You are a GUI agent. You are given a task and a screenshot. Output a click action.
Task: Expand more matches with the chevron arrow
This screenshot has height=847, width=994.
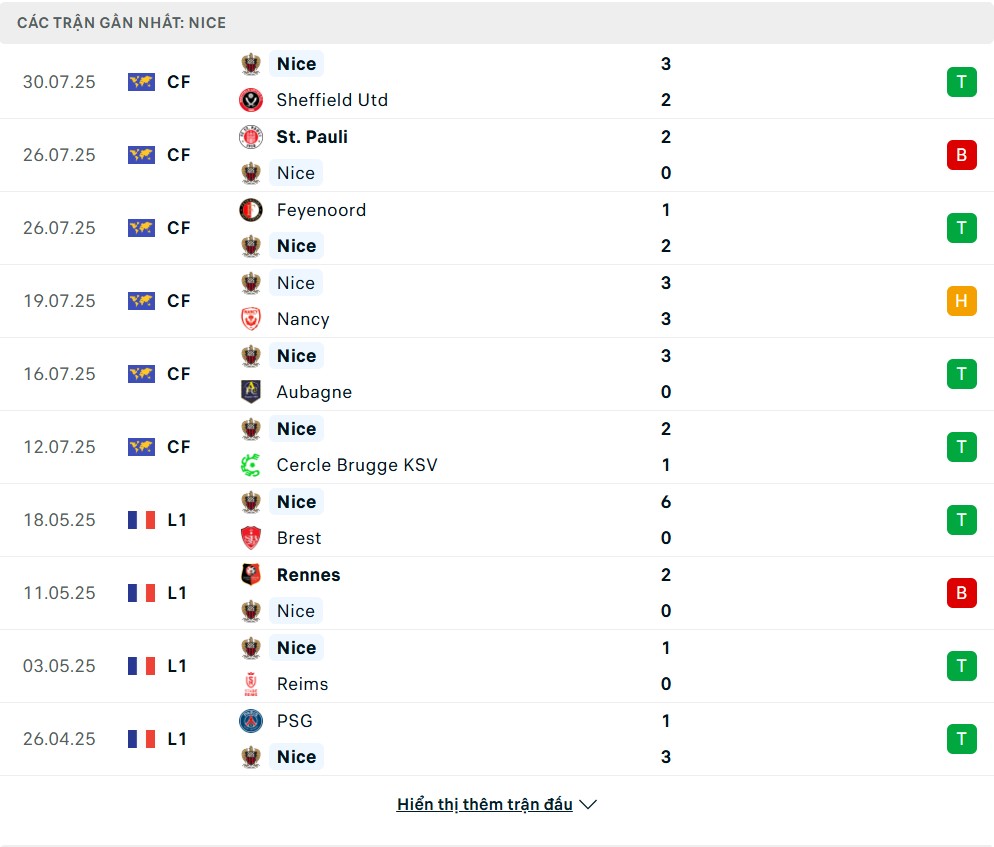coord(588,805)
